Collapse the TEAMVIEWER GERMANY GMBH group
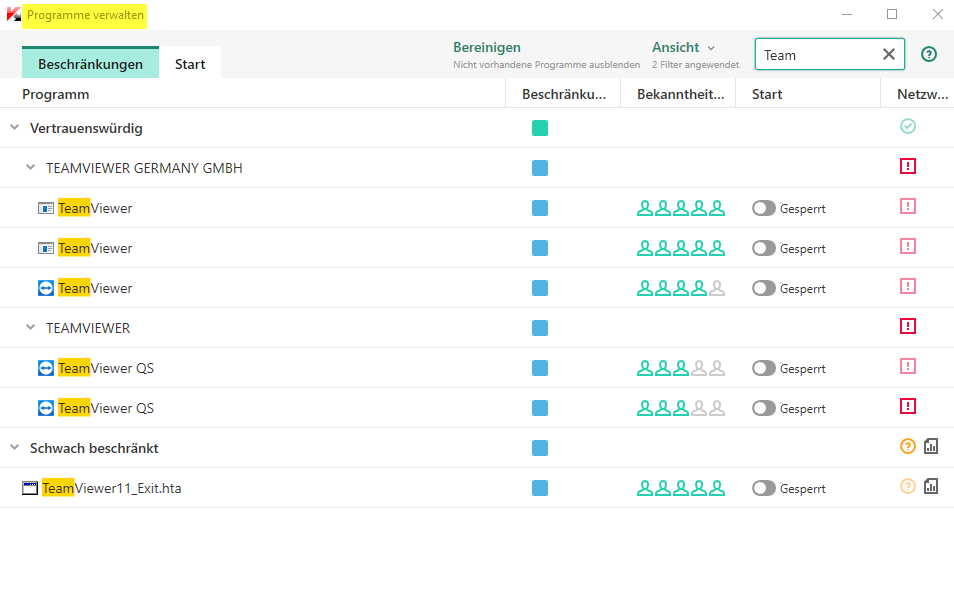Image resolution: width=954 pixels, height=598 pixels. coord(30,168)
